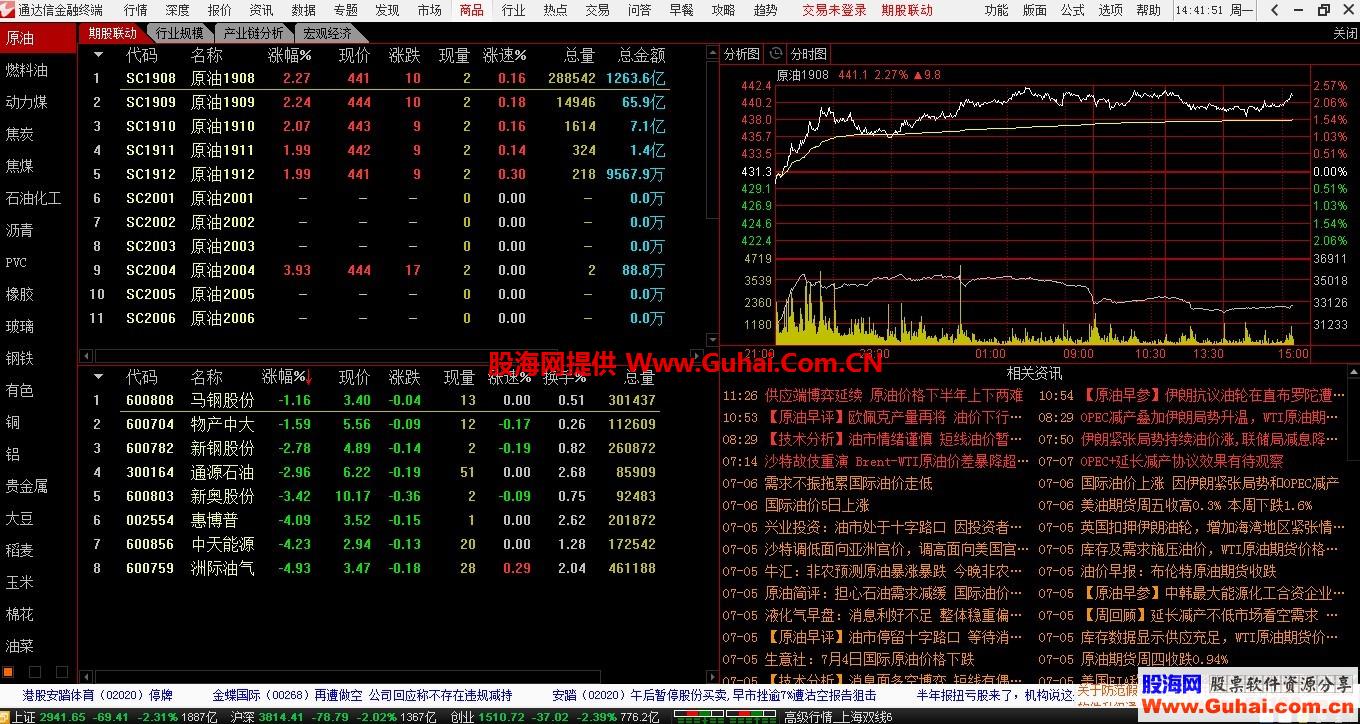Open the 资讯 menu
1360x724 pixels.
point(261,10)
